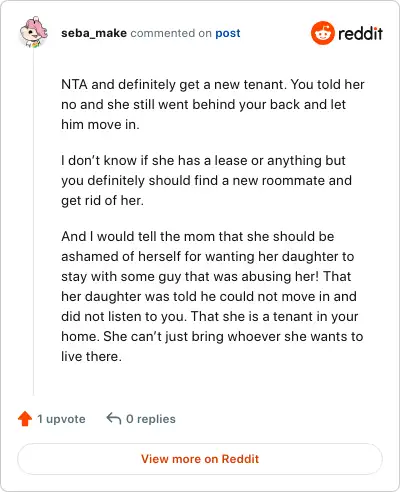This screenshot has width=400, height=492.
Task: Click the paragraph starting "And I would tell"
Action: click(212, 296)
